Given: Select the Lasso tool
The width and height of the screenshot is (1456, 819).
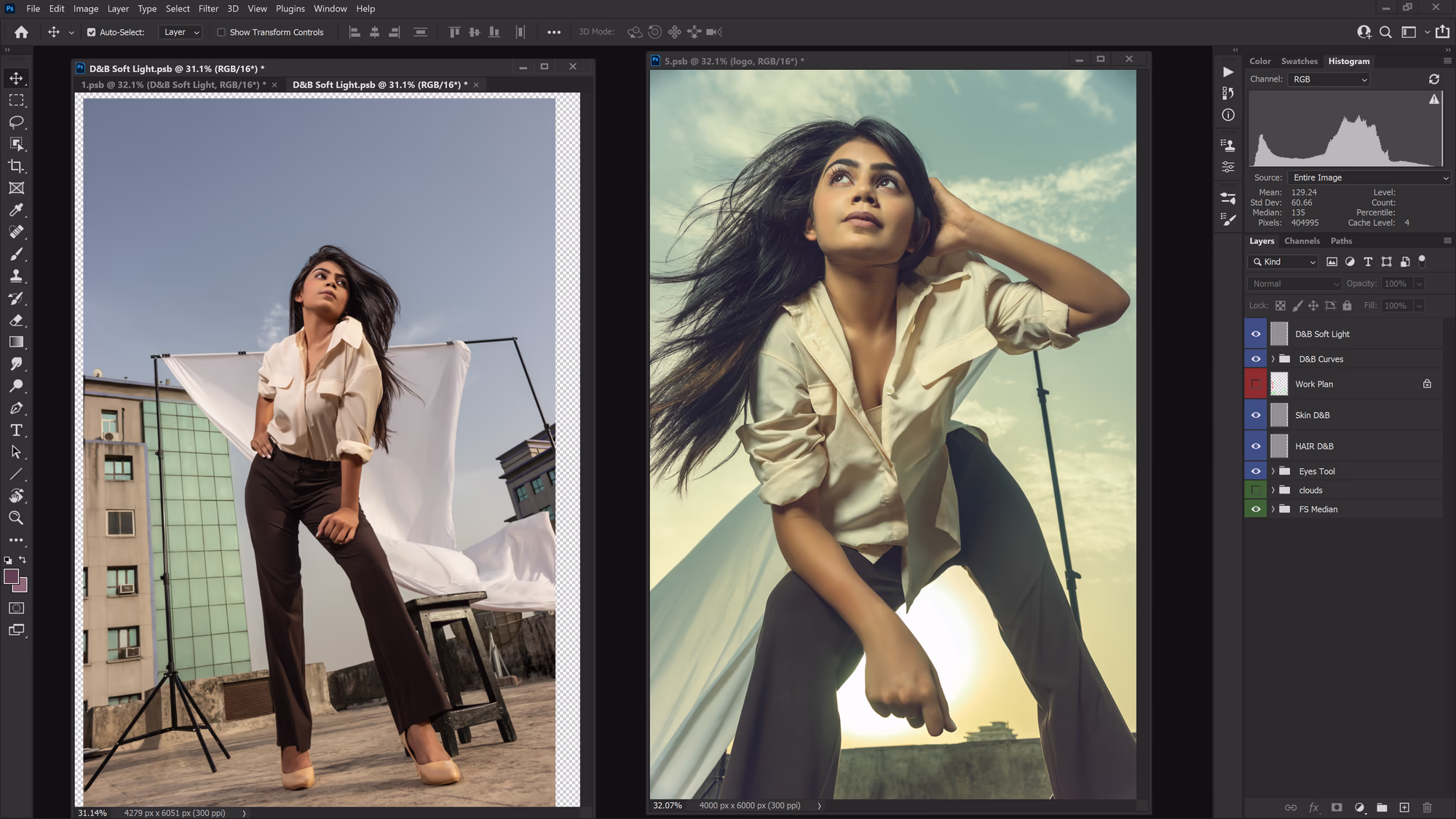Looking at the screenshot, I should click(16, 122).
